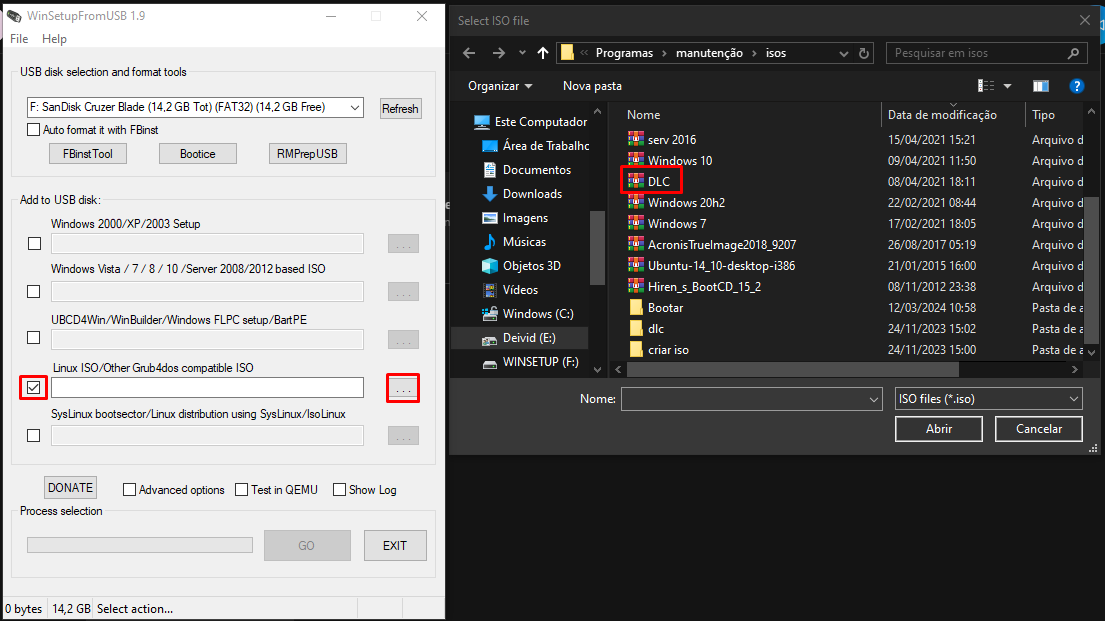Select Deivid (E:) drive in sidebar
Image resolution: width=1105 pixels, height=621 pixels.
(520, 338)
